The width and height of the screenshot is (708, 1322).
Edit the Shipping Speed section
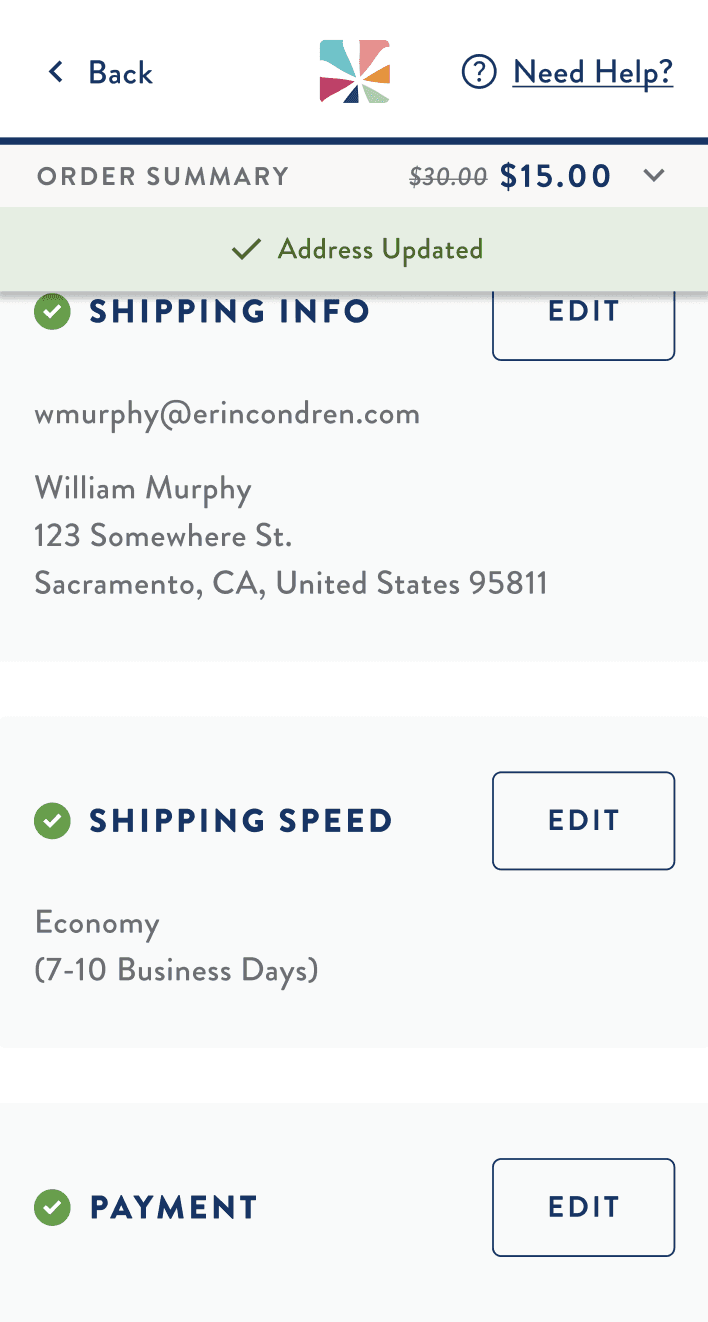[x=584, y=821]
